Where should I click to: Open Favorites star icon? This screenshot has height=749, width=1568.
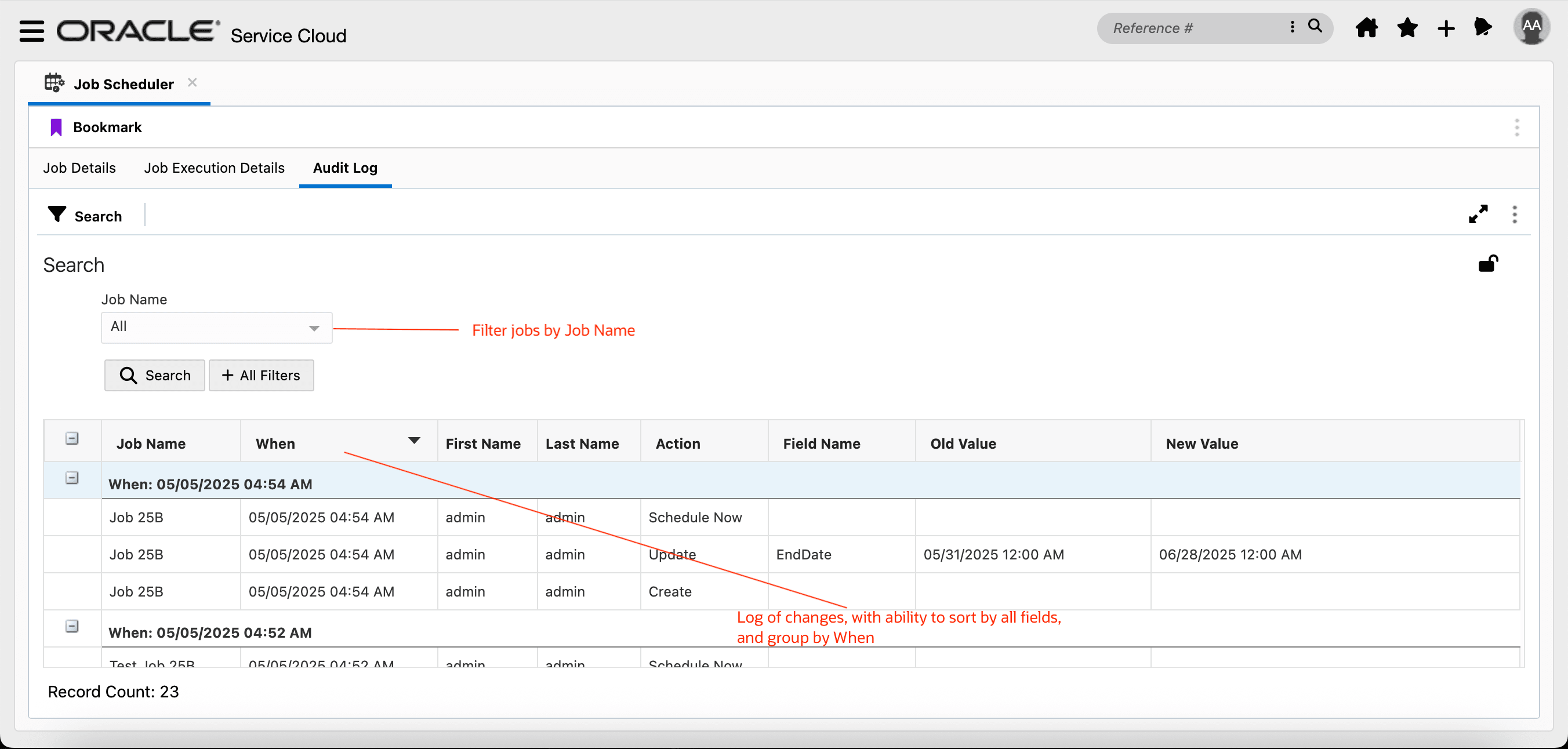(x=1407, y=28)
